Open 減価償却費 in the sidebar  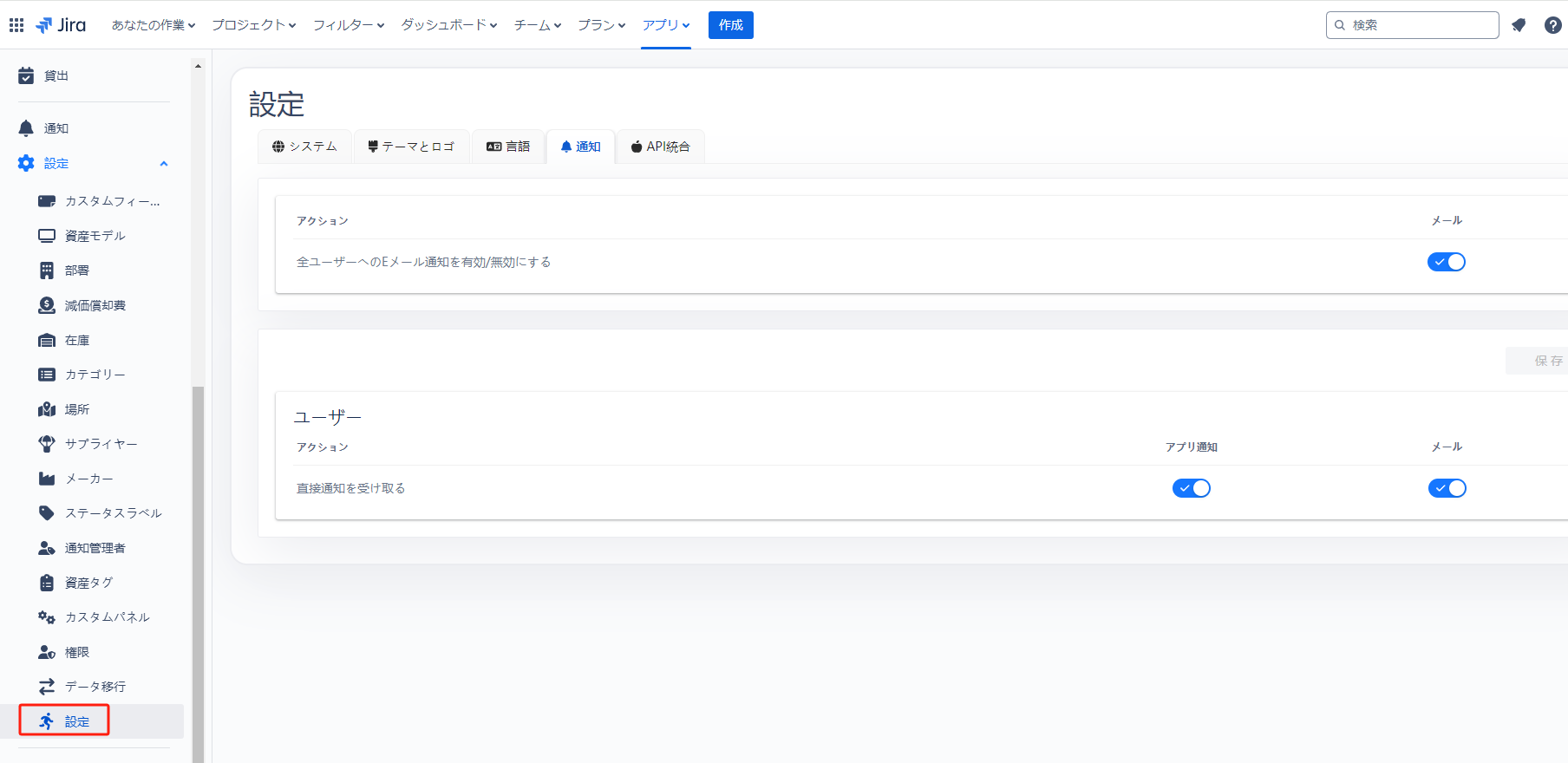(95, 305)
